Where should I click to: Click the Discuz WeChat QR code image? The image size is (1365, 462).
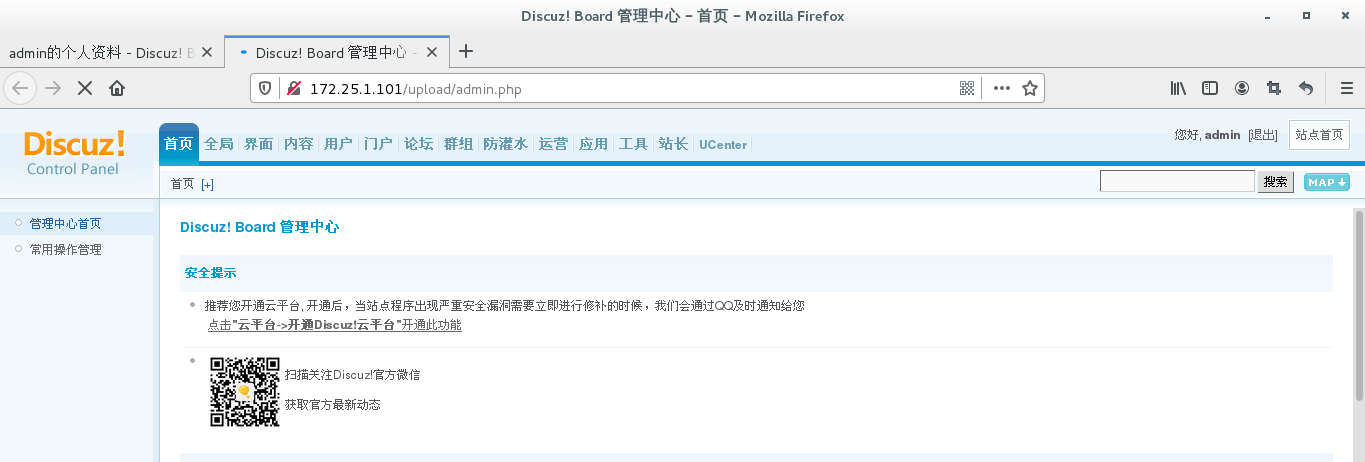(x=244, y=392)
